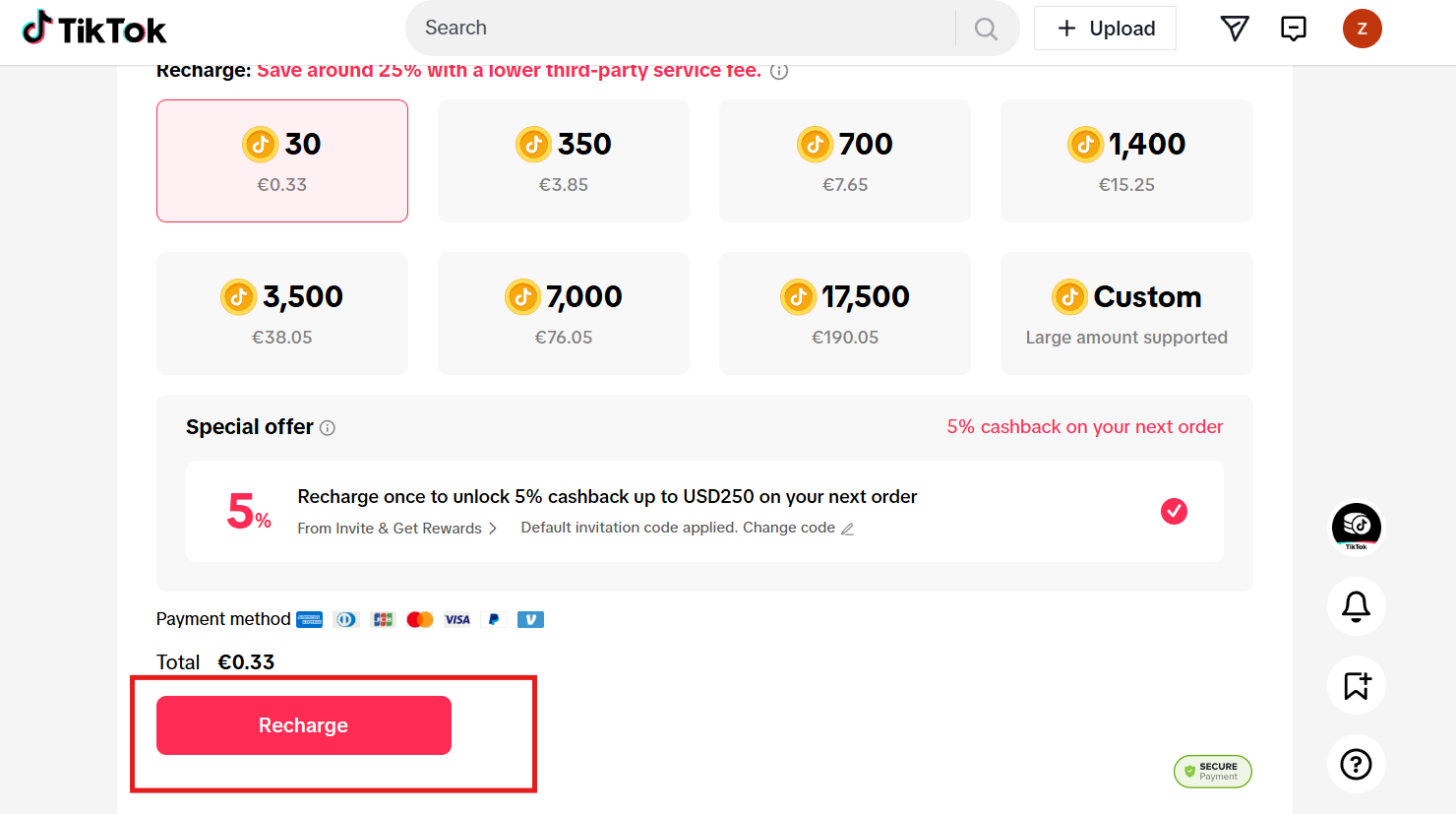Click the TikTok logo

(x=93, y=28)
